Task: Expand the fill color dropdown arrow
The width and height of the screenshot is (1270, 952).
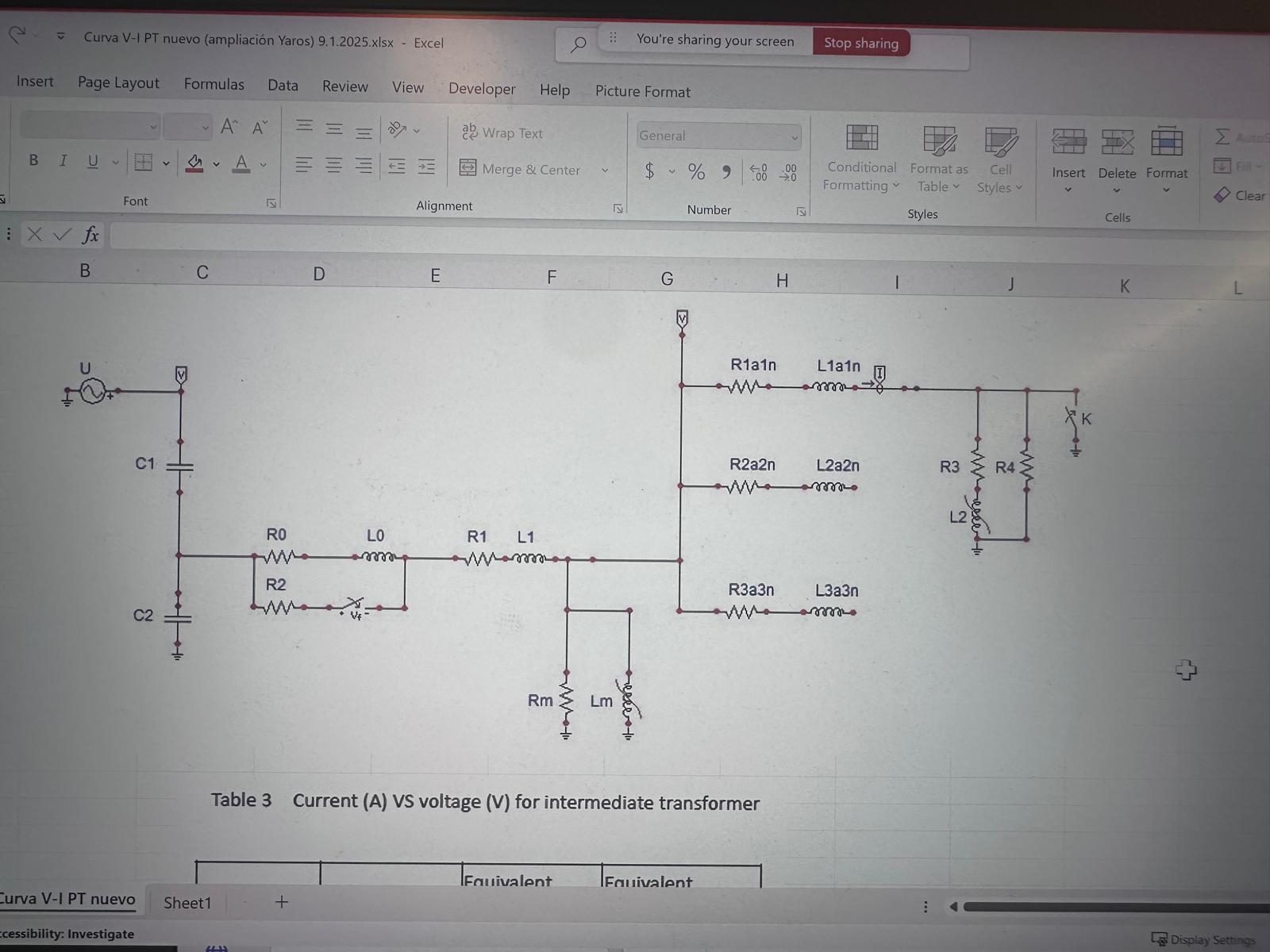Action: coord(216,164)
